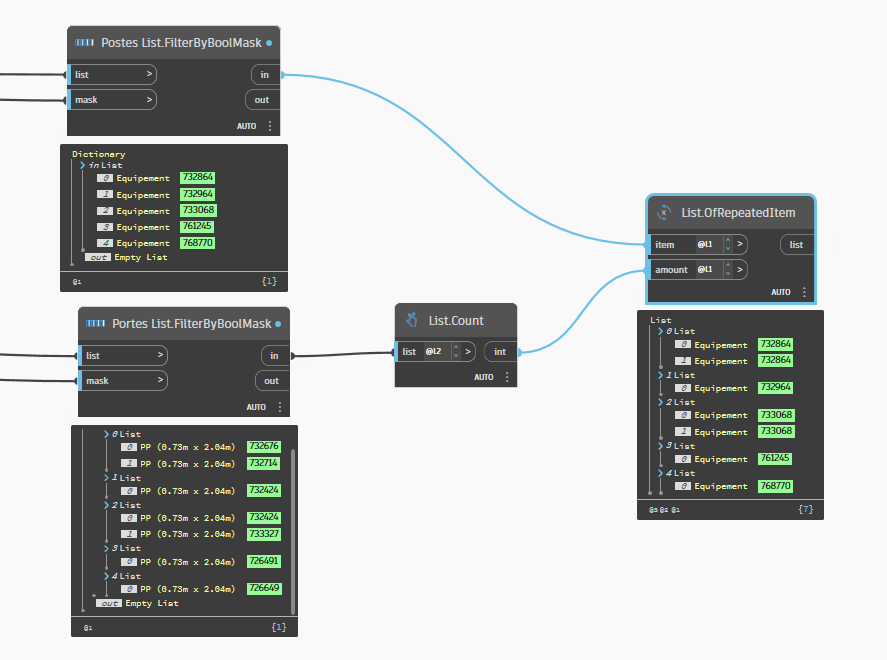Screen dimensions: 887x660
Task: Click the 'int' output port of List.Count
Action: 500,352
